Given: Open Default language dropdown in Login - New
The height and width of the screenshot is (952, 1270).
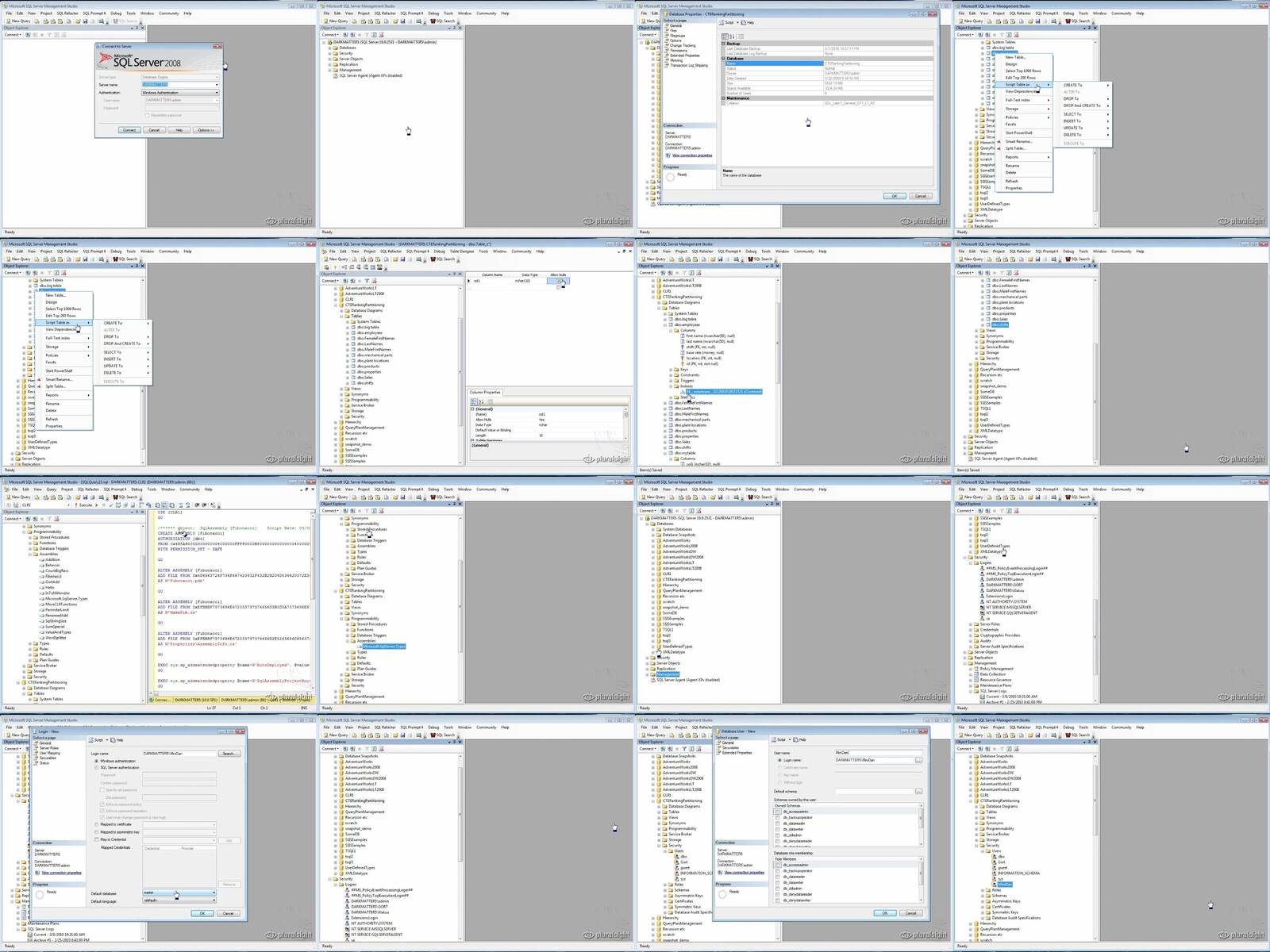Looking at the screenshot, I should coord(214,900).
